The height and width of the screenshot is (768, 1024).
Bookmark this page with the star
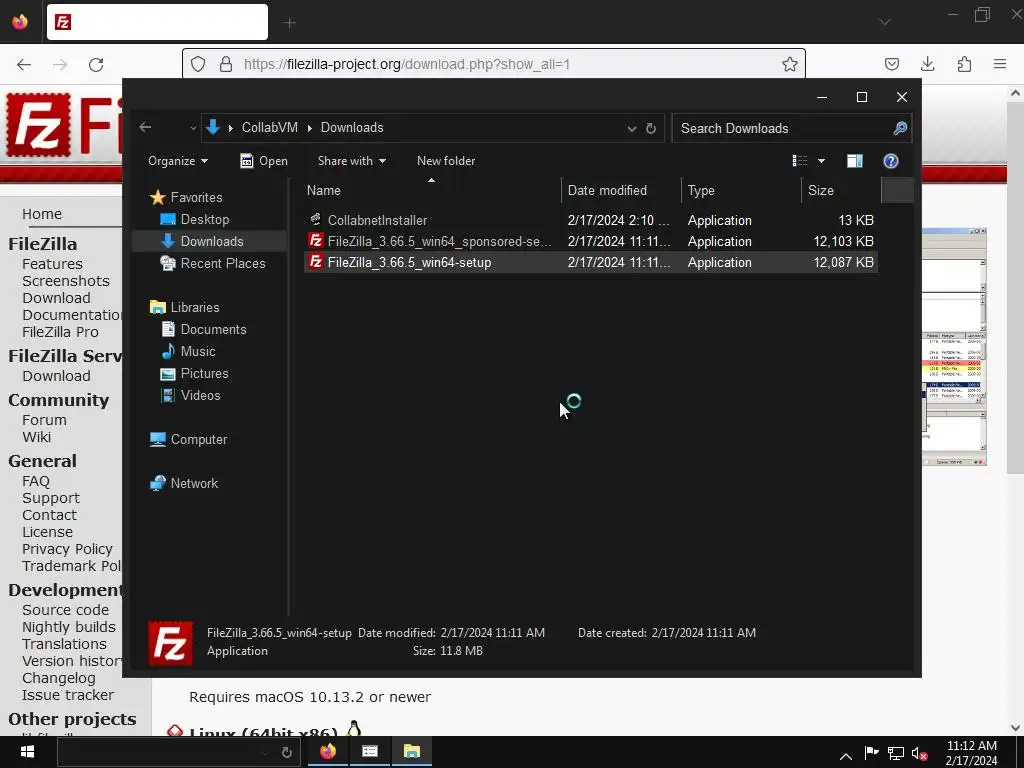[x=790, y=64]
